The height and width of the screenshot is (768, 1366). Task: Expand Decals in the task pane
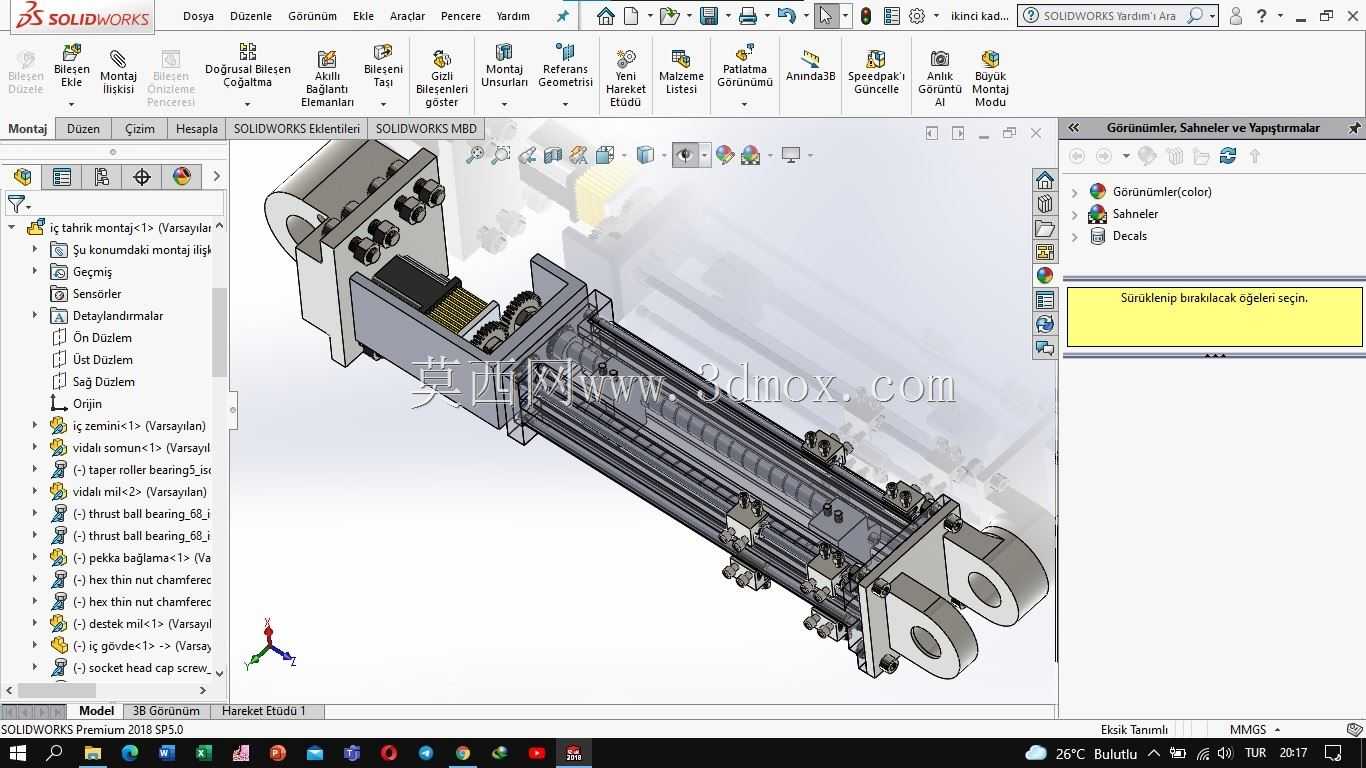pos(1075,236)
